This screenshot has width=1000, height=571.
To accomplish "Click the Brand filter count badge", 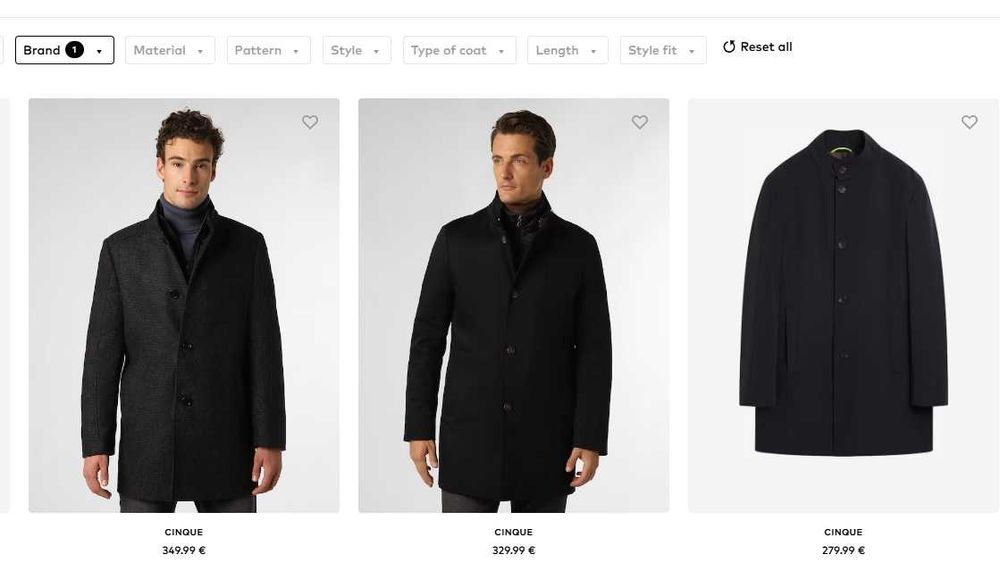I will (x=74, y=50).
